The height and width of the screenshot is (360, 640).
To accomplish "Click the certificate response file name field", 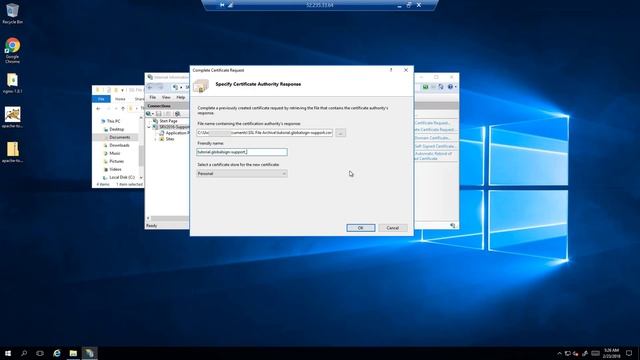I will 264,133.
